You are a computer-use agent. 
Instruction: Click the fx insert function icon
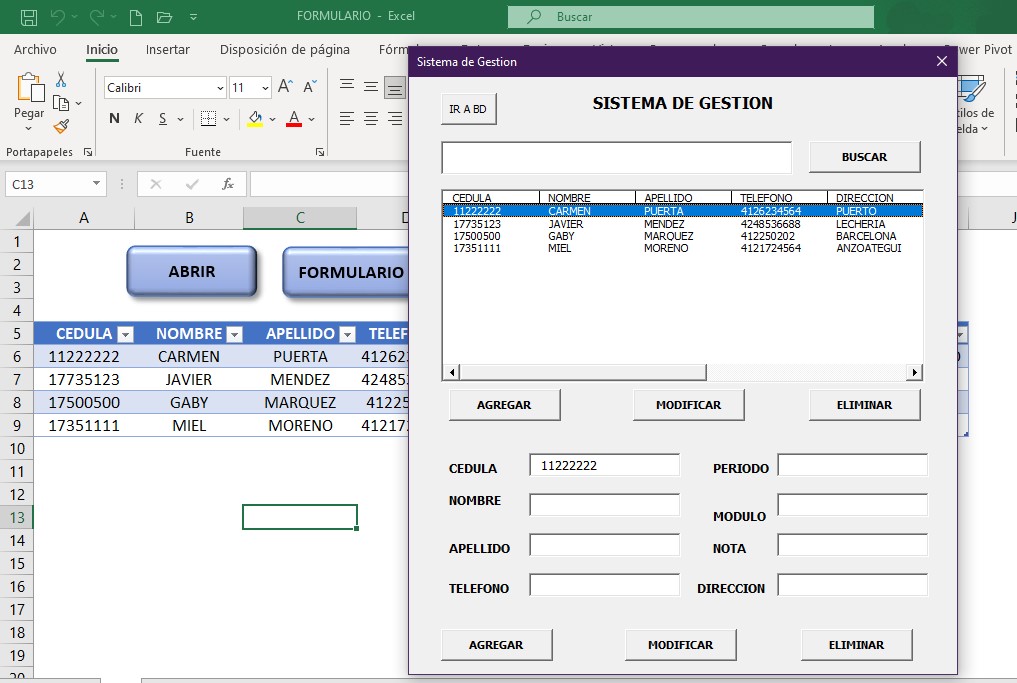(x=228, y=184)
